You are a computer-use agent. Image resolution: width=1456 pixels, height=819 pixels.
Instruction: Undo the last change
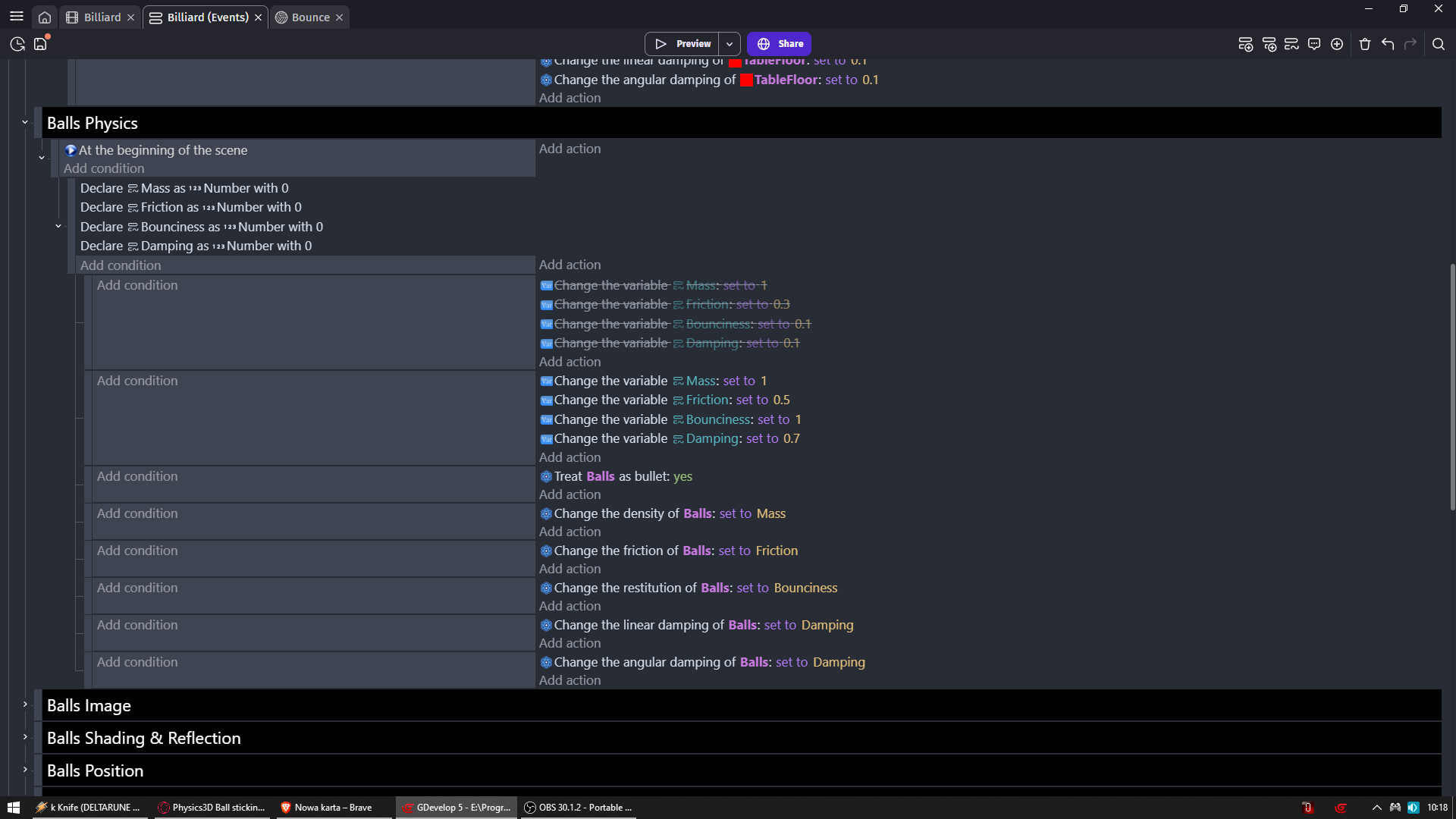coord(1388,44)
